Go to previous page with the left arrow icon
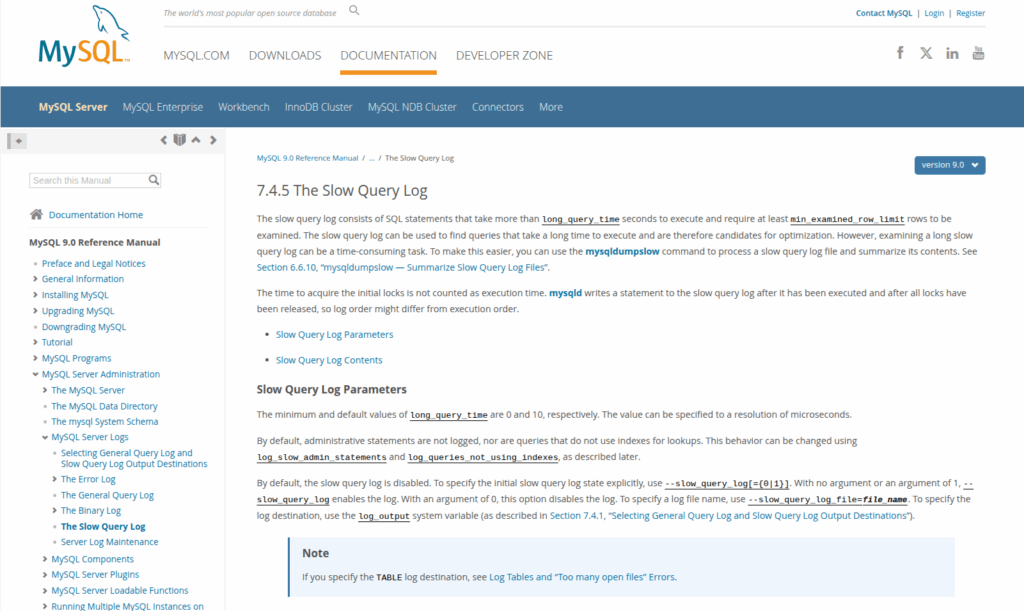 click(x=163, y=140)
